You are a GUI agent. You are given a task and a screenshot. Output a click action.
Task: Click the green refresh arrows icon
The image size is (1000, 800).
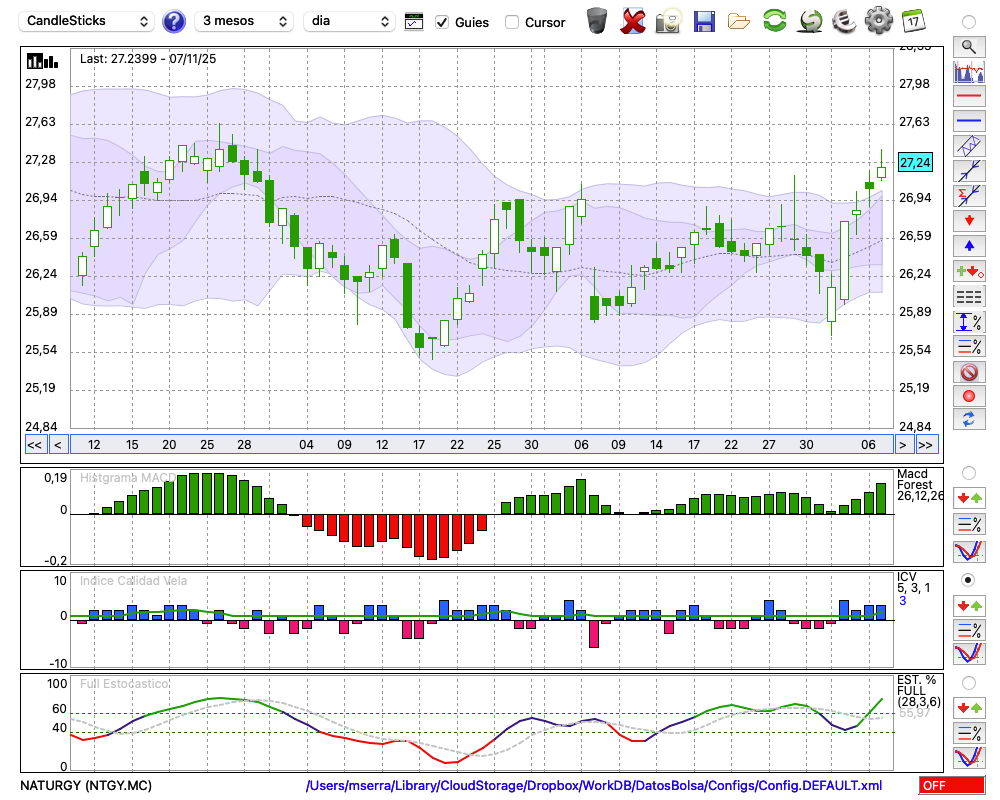[x=774, y=20]
